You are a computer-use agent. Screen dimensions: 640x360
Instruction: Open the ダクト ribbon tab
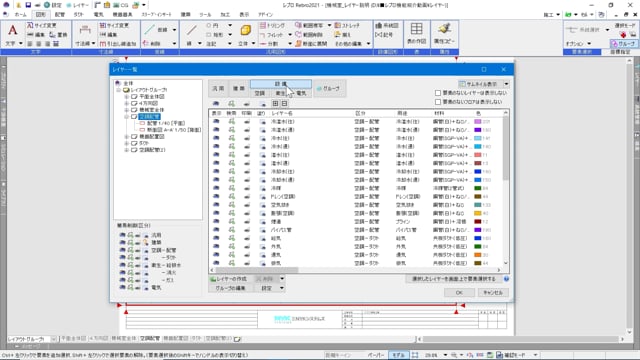(x=78, y=14)
